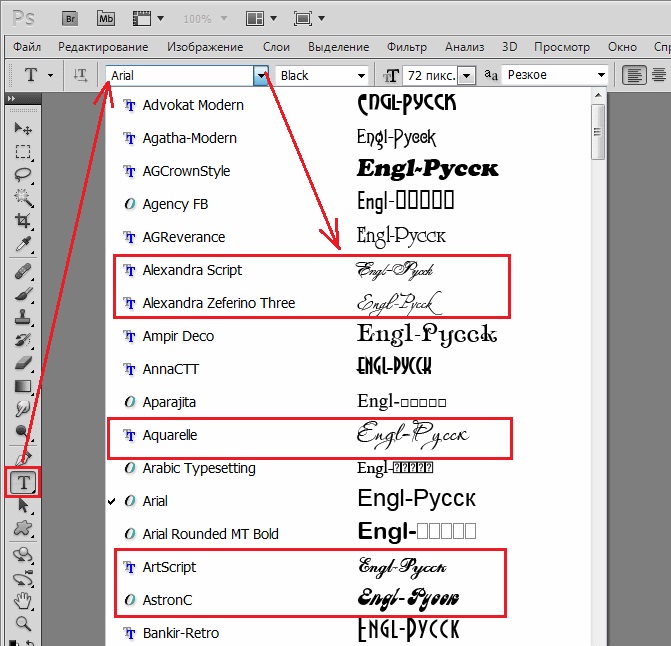671x646 pixels.
Task: Select the Lasso tool
Action: [23, 175]
